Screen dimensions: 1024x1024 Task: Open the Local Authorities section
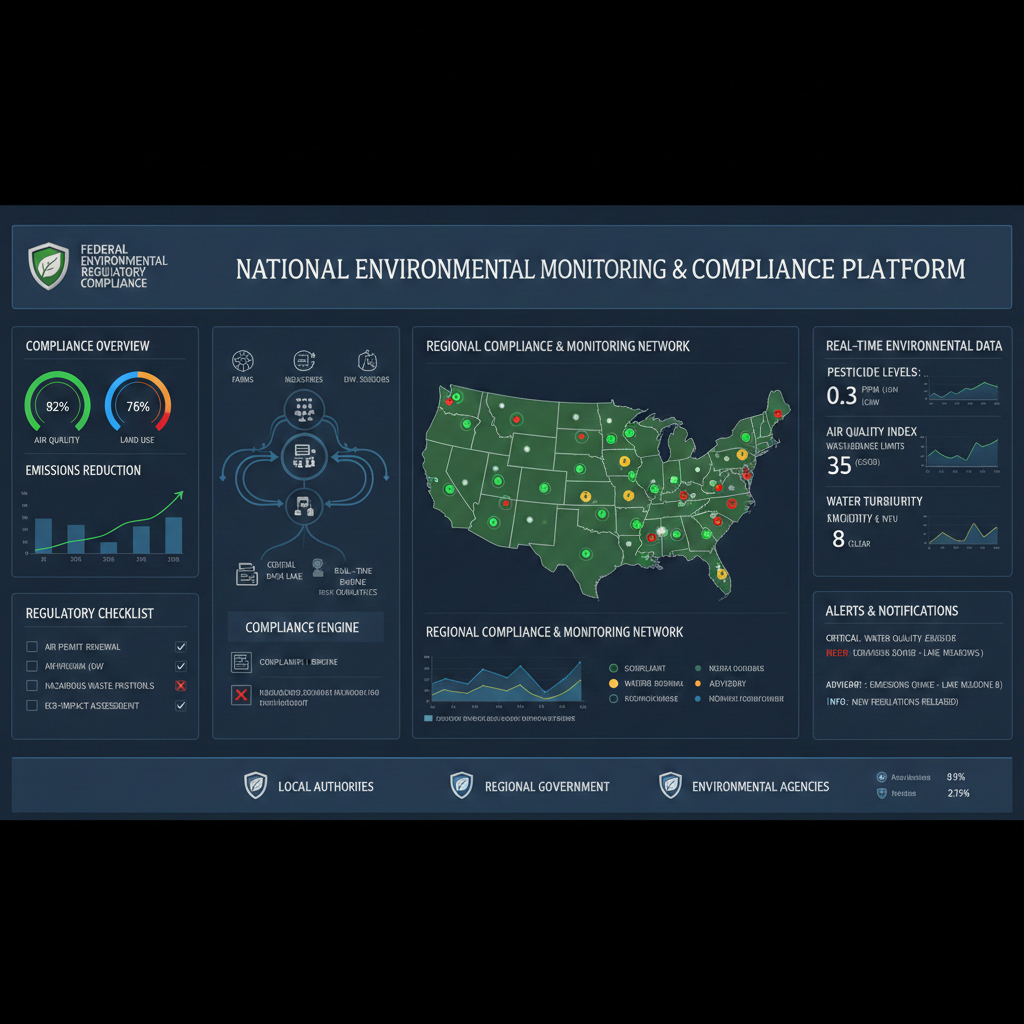point(325,786)
